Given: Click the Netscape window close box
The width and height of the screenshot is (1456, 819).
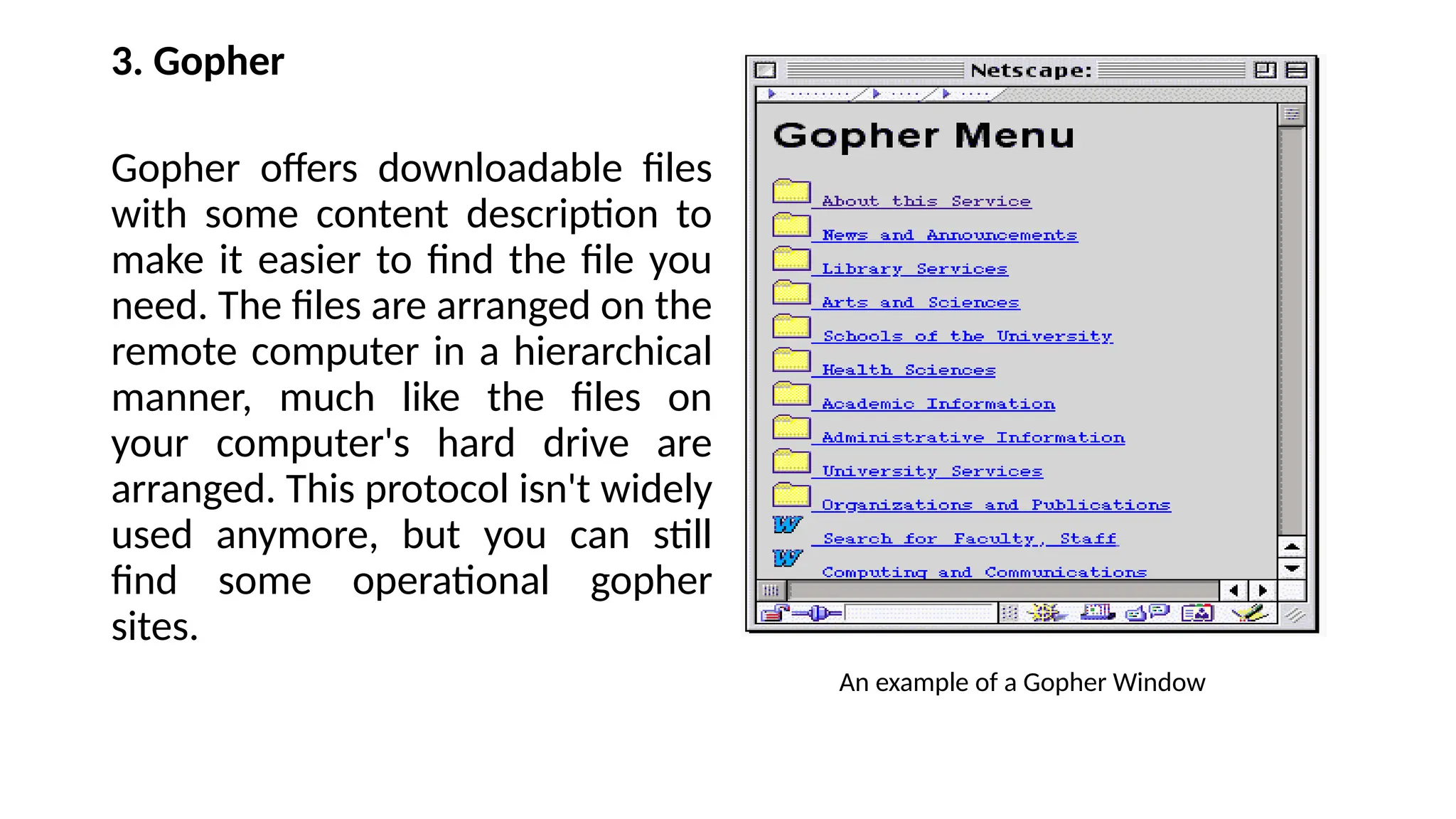Looking at the screenshot, I should pyautogui.click(x=766, y=70).
